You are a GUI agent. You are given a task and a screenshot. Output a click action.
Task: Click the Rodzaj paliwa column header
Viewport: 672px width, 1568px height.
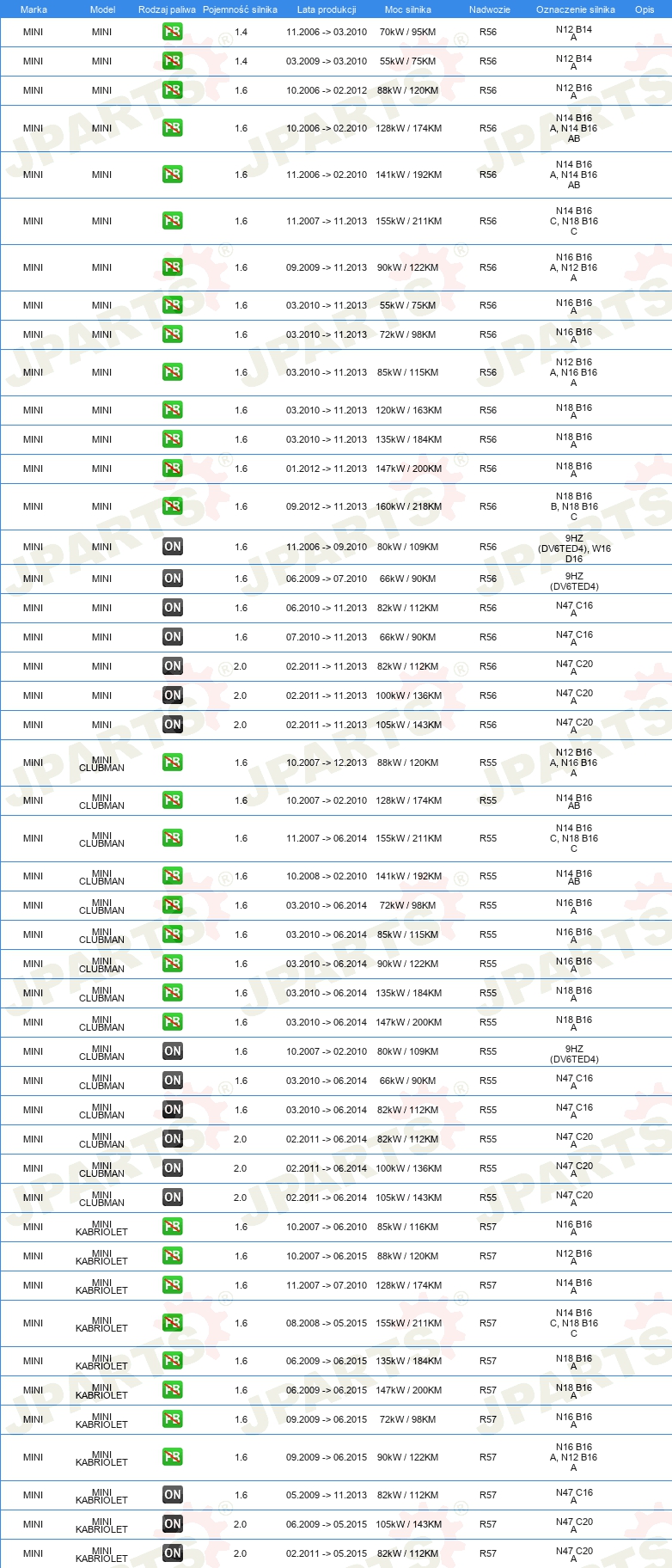point(167,9)
